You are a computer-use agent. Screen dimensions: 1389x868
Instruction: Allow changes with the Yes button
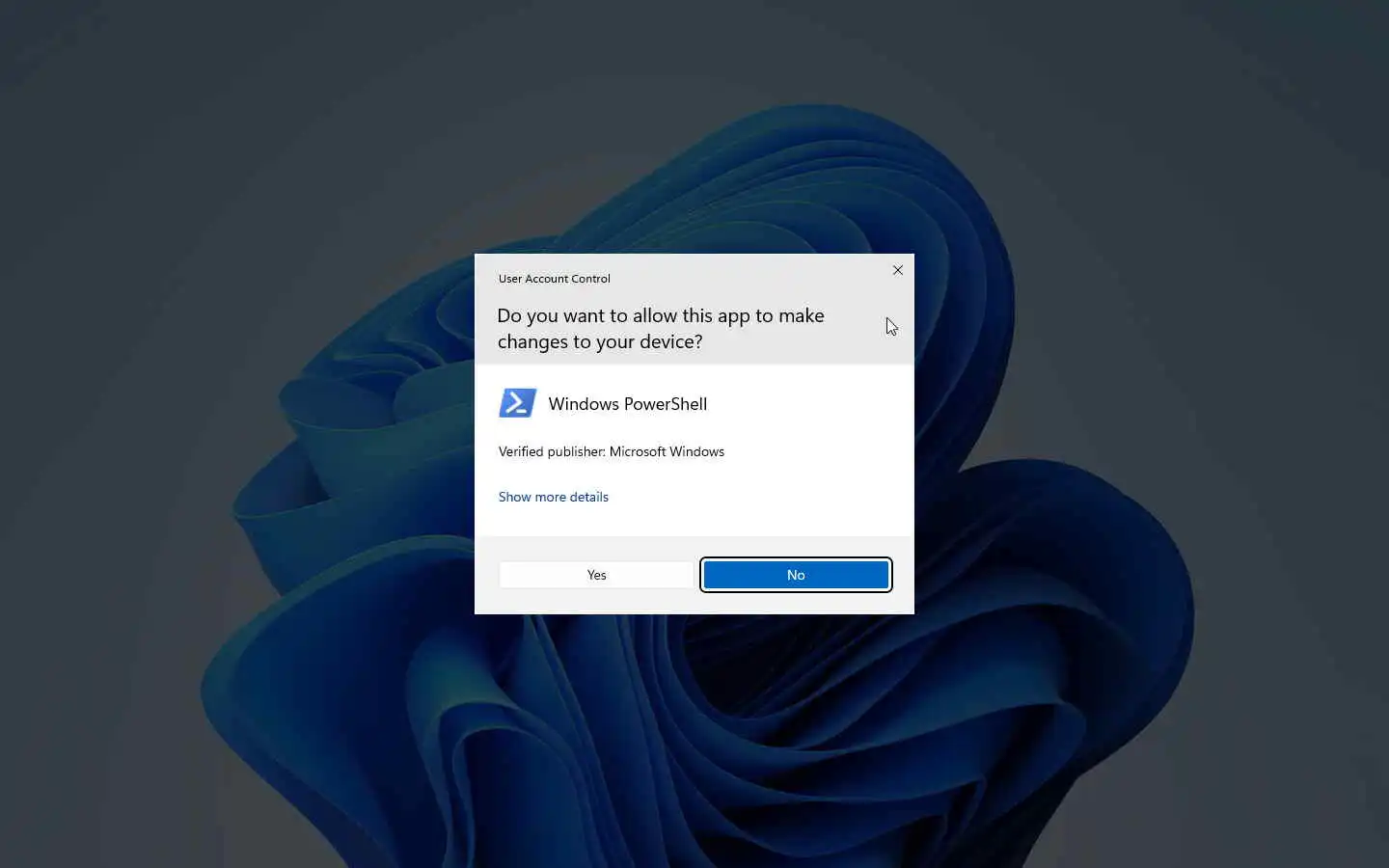coord(596,575)
